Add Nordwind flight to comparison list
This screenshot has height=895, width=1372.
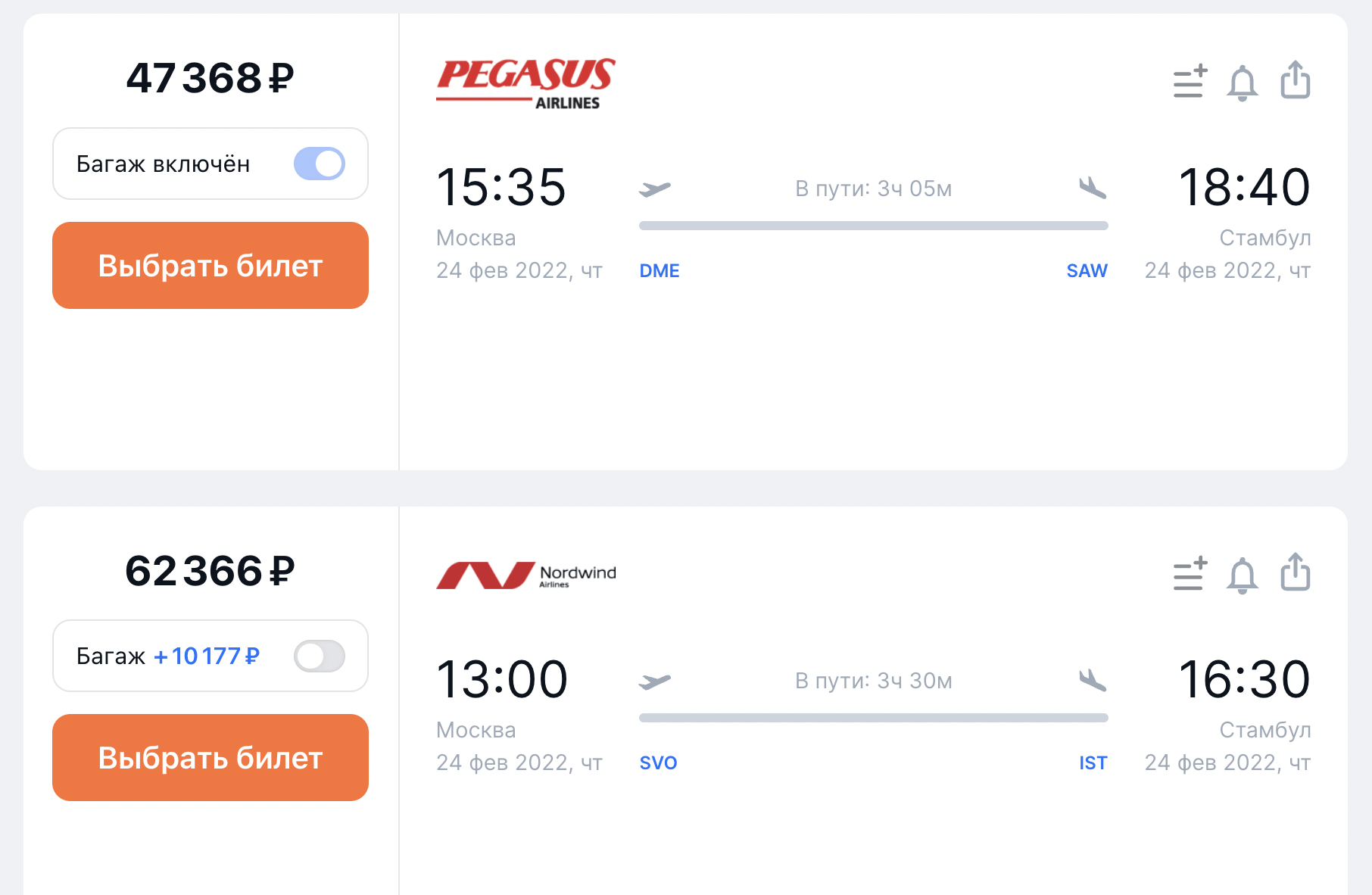[x=1190, y=574]
